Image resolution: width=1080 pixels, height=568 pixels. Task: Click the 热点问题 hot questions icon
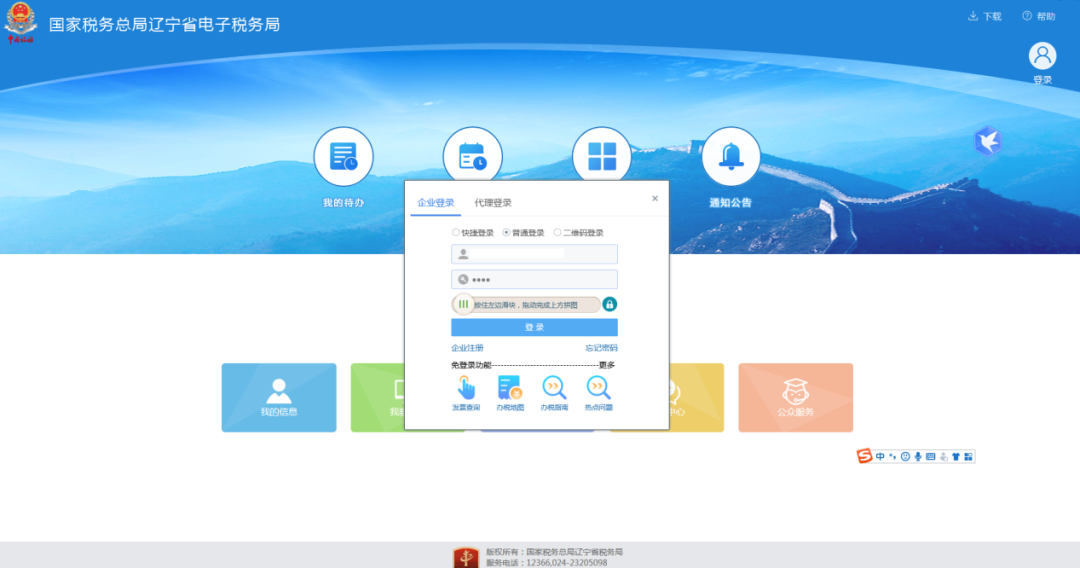(598, 388)
